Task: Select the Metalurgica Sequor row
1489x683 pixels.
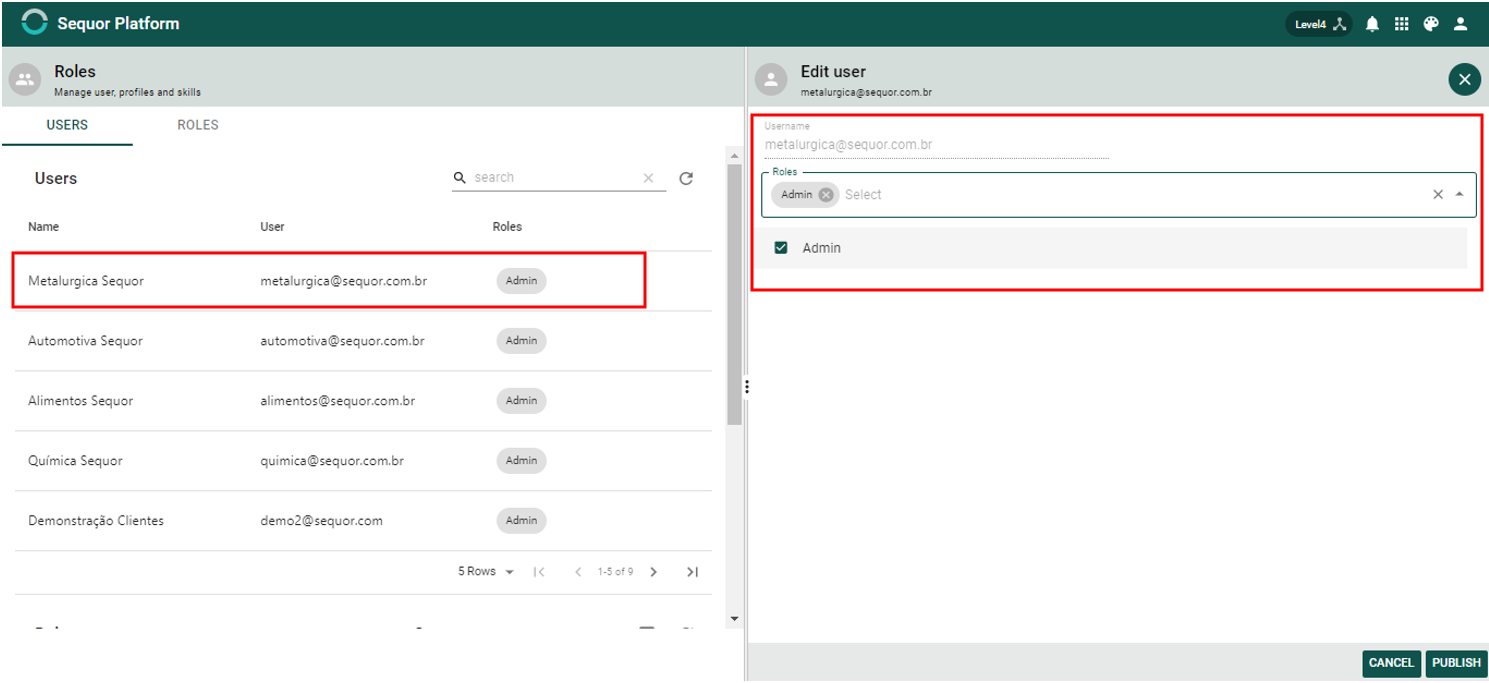Action: click(x=363, y=281)
